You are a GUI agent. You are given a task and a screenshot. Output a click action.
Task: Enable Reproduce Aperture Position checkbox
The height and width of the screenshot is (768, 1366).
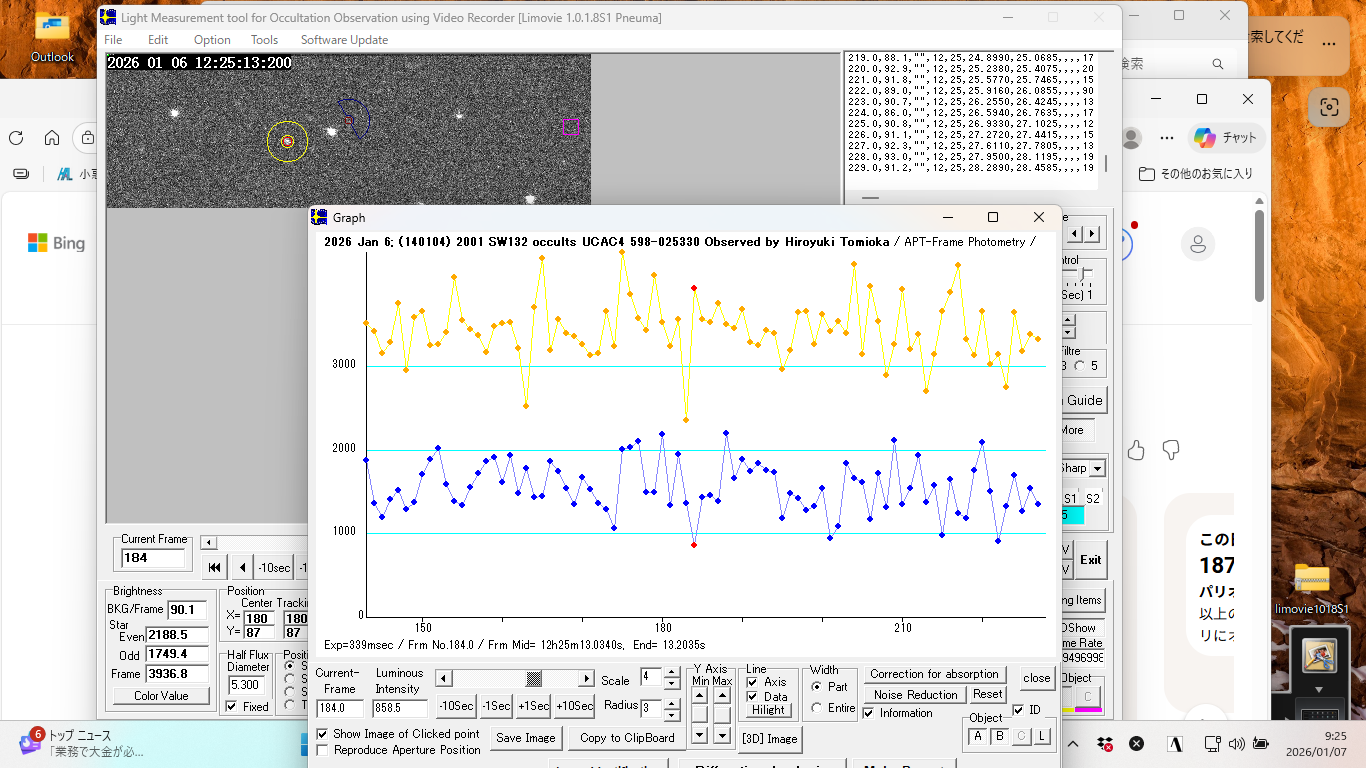pyautogui.click(x=322, y=750)
